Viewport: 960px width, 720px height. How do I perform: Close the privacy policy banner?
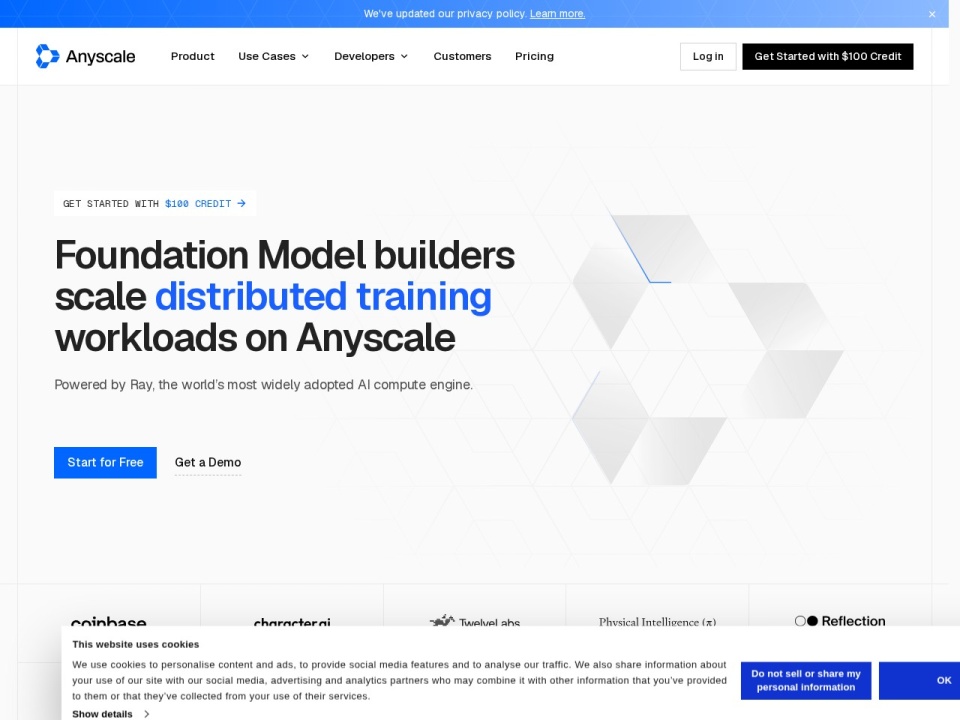click(932, 14)
